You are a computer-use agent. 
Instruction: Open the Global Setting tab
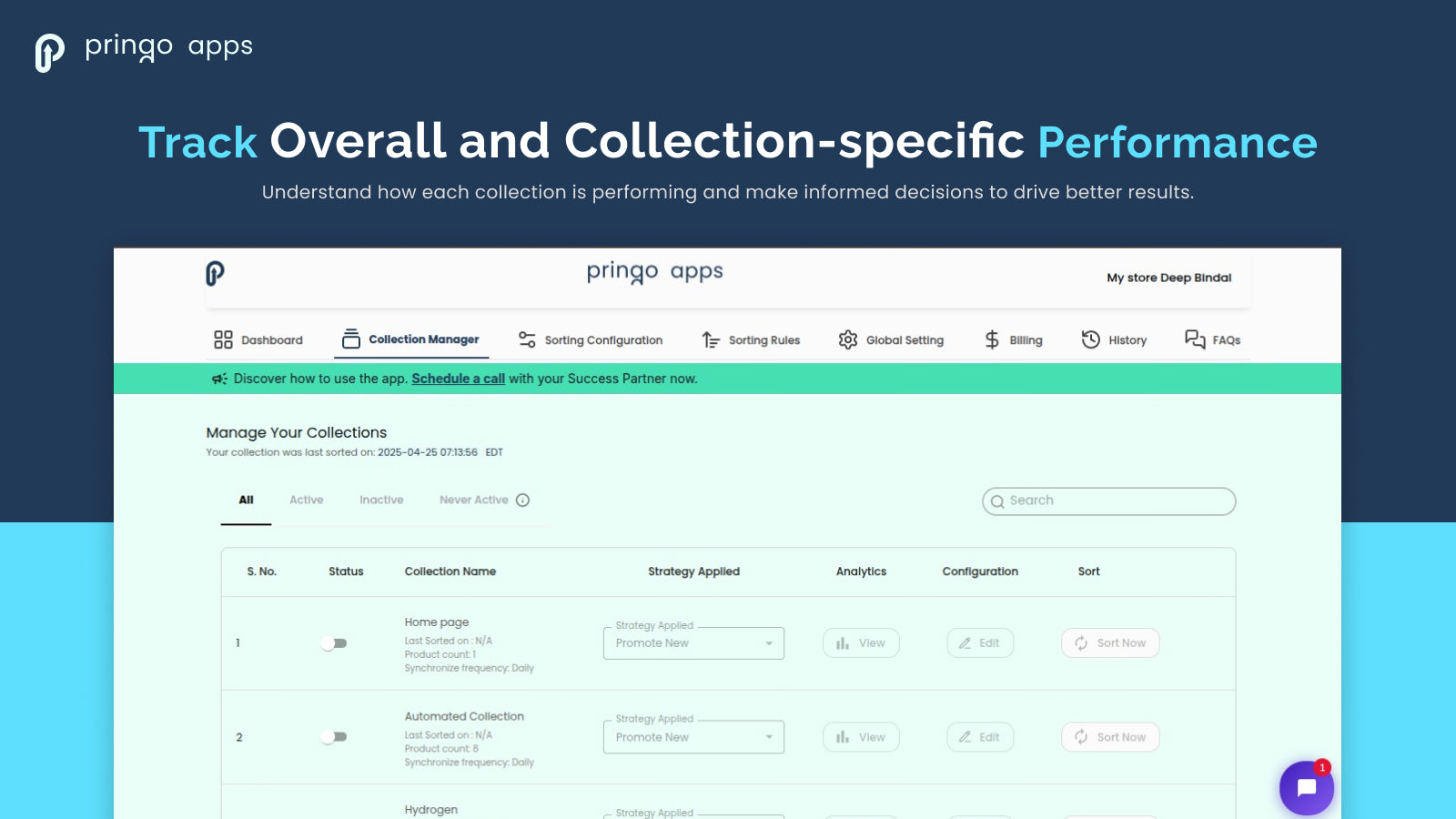[x=891, y=339]
